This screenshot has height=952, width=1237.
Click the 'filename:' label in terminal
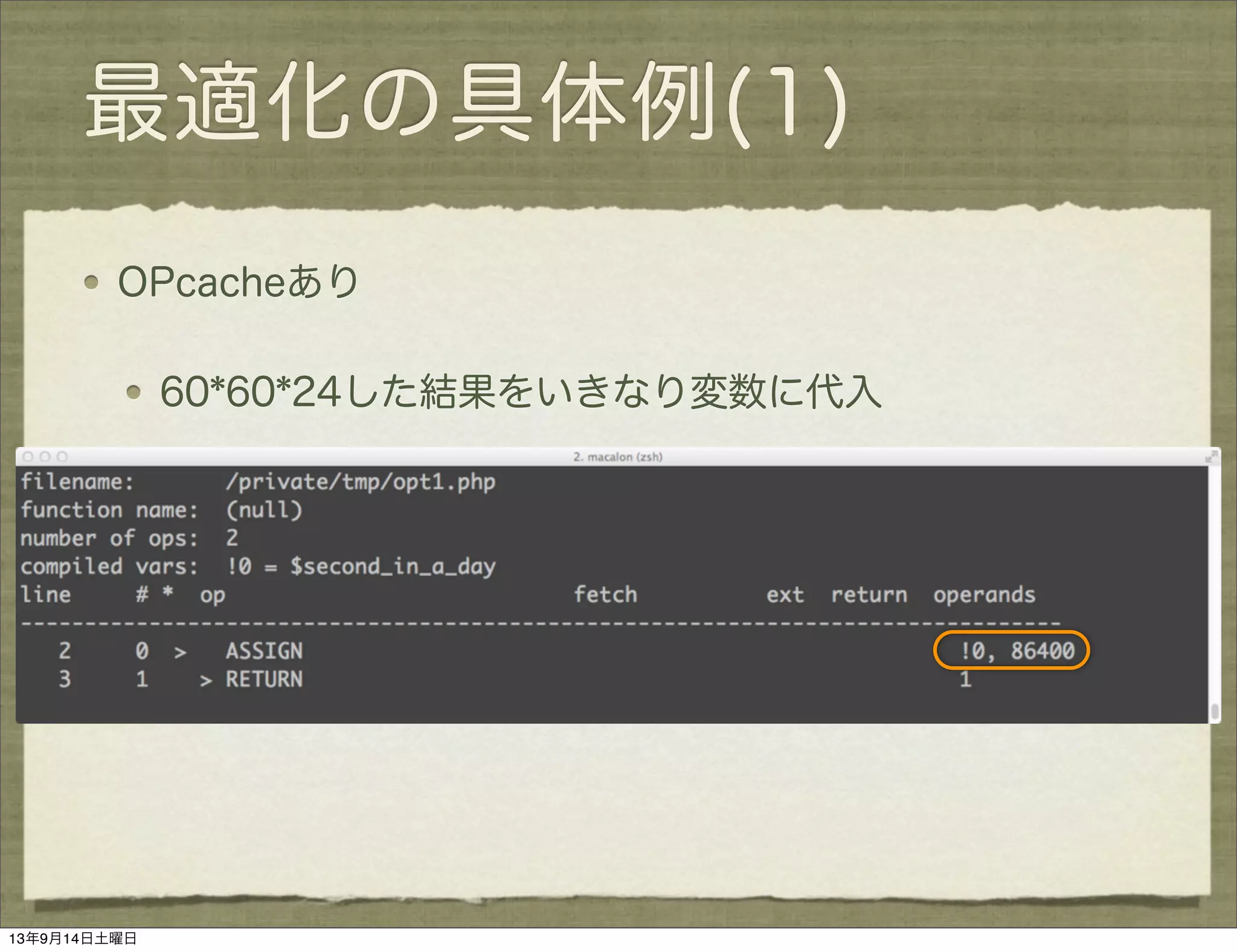tap(77, 482)
